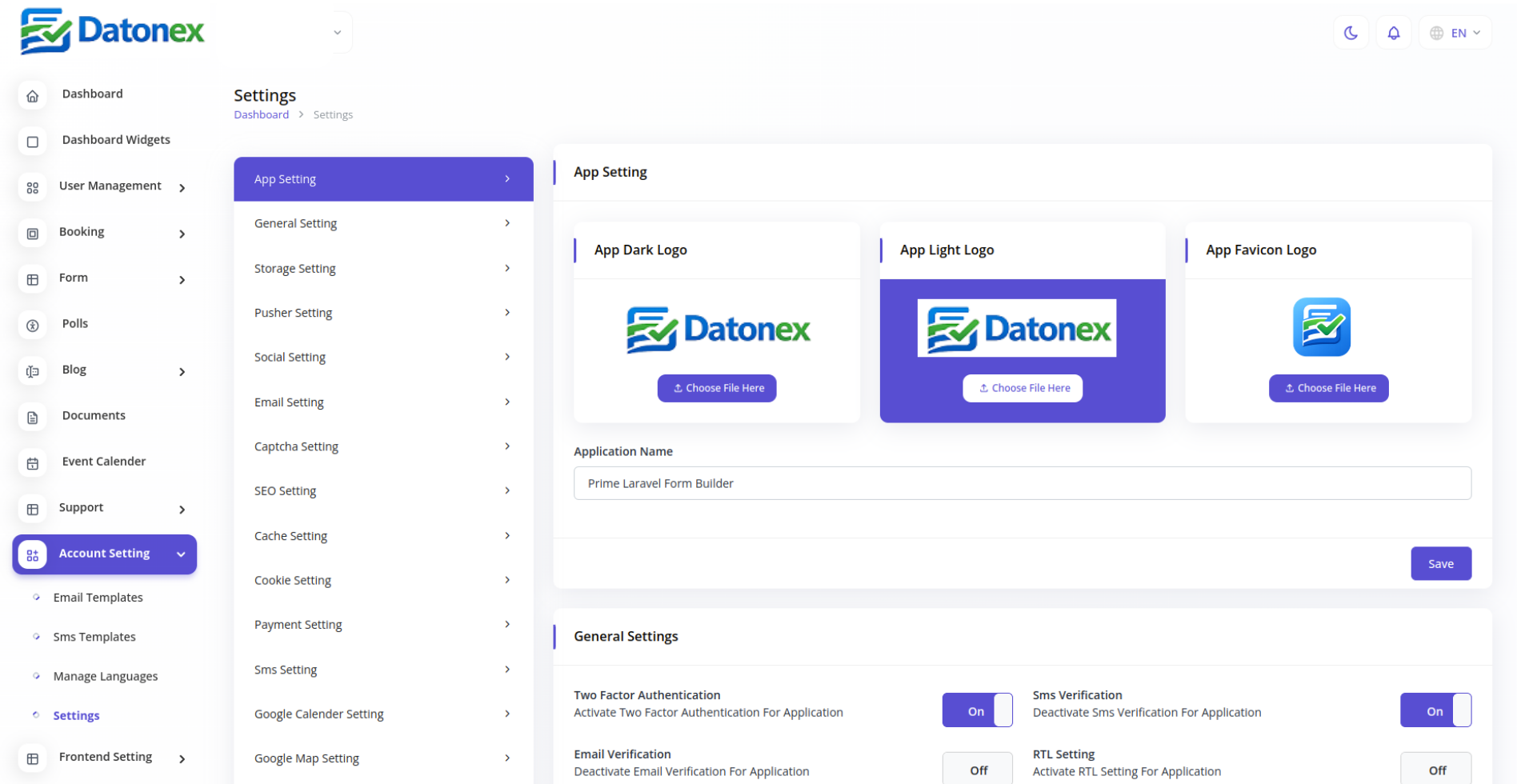Turn off Two Factor Authentication toggle

click(977, 710)
